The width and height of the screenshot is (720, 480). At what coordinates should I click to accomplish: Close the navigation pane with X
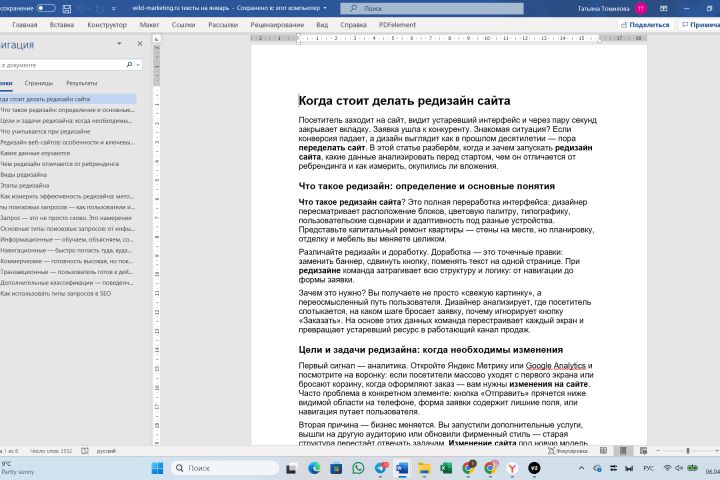[140, 44]
